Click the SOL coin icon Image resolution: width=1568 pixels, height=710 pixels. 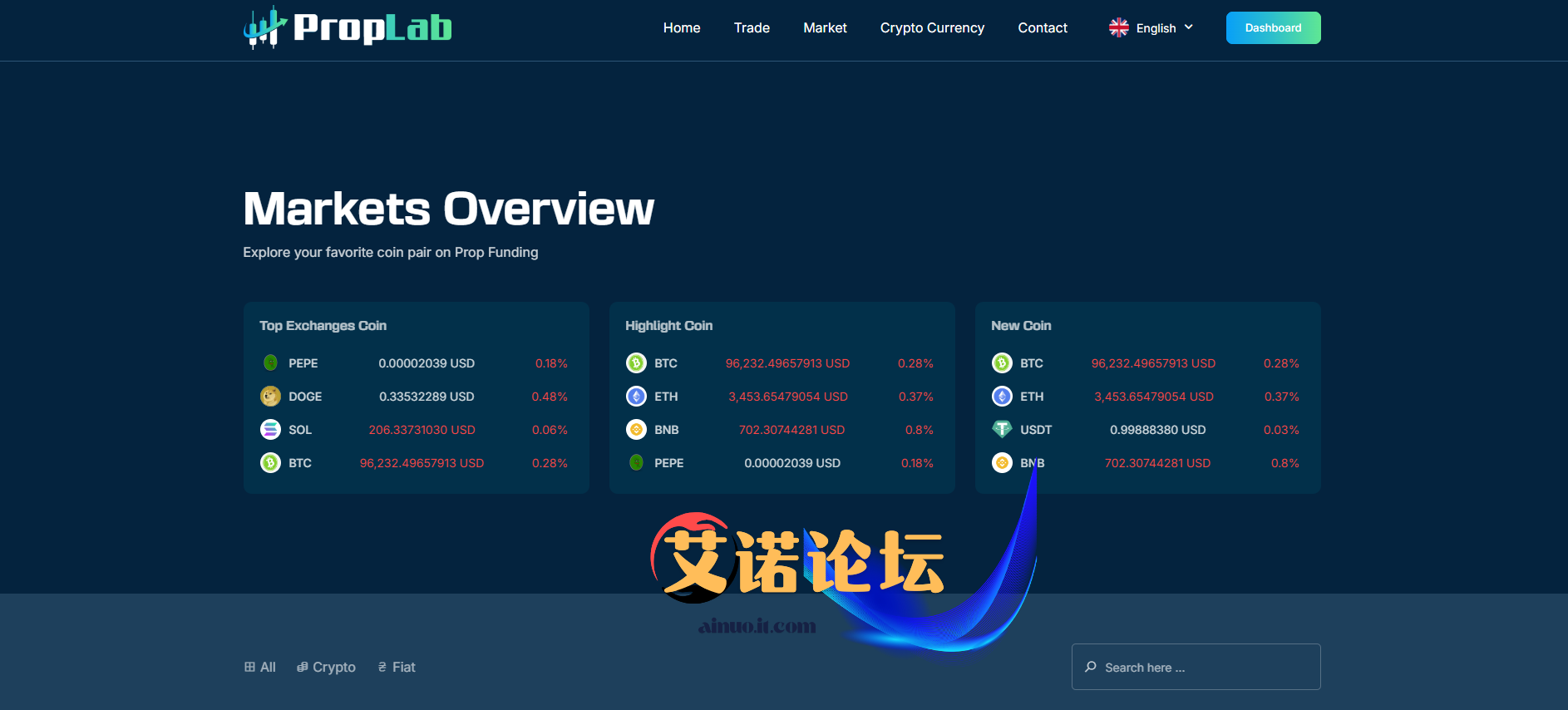point(270,430)
